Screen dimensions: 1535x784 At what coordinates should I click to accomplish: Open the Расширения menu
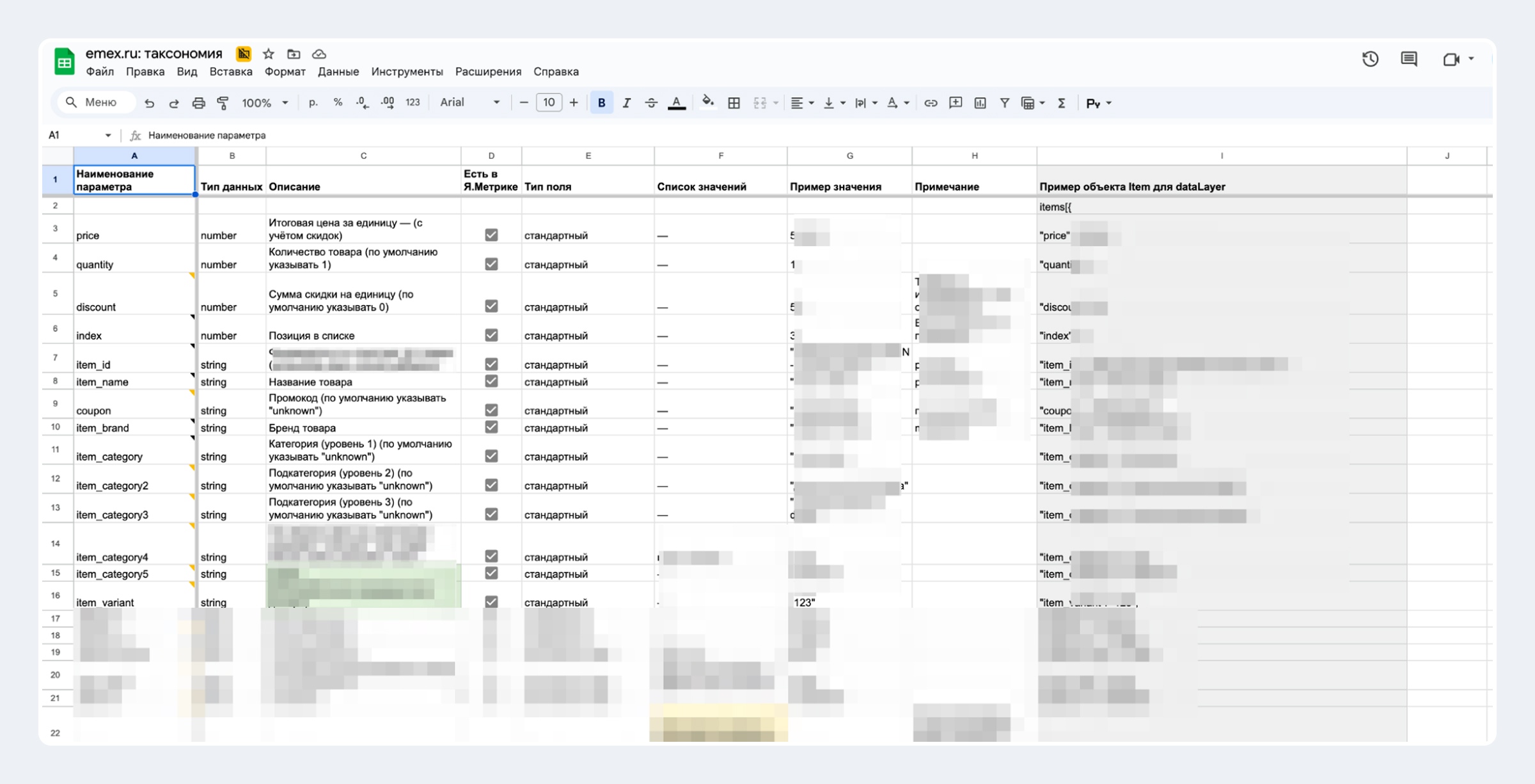click(488, 72)
